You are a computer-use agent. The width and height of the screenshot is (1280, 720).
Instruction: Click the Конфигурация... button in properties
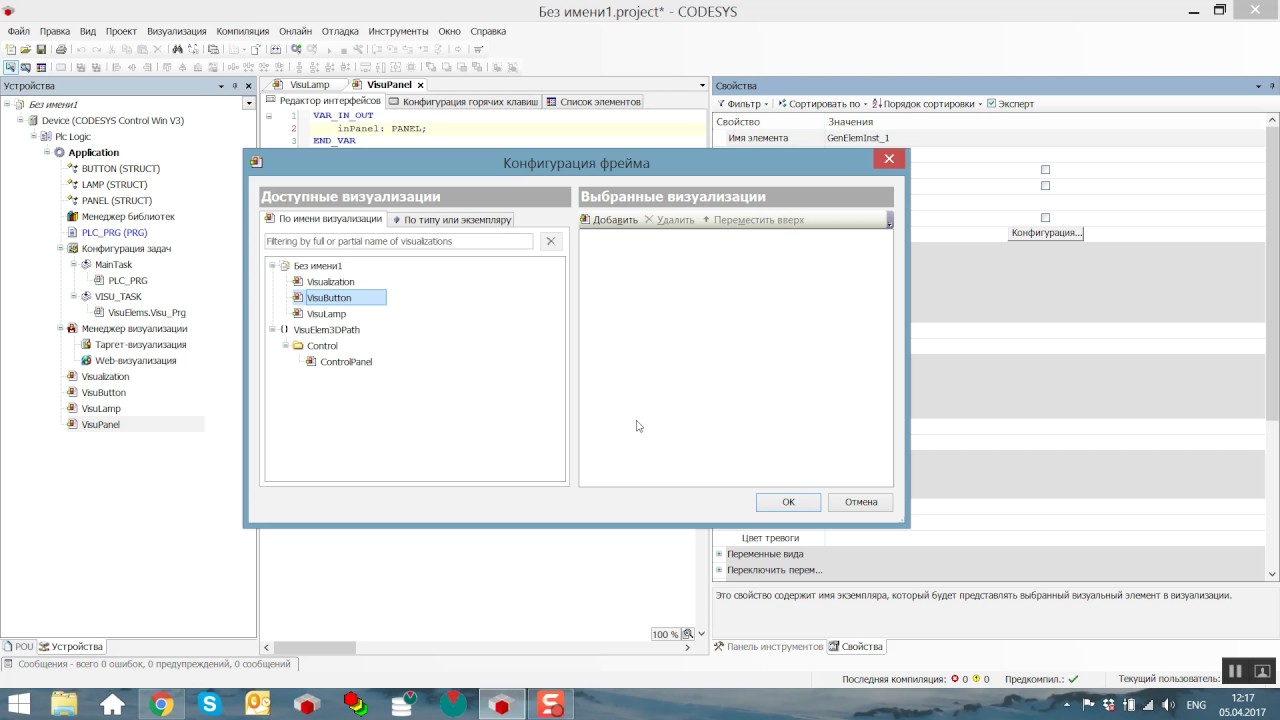1046,233
